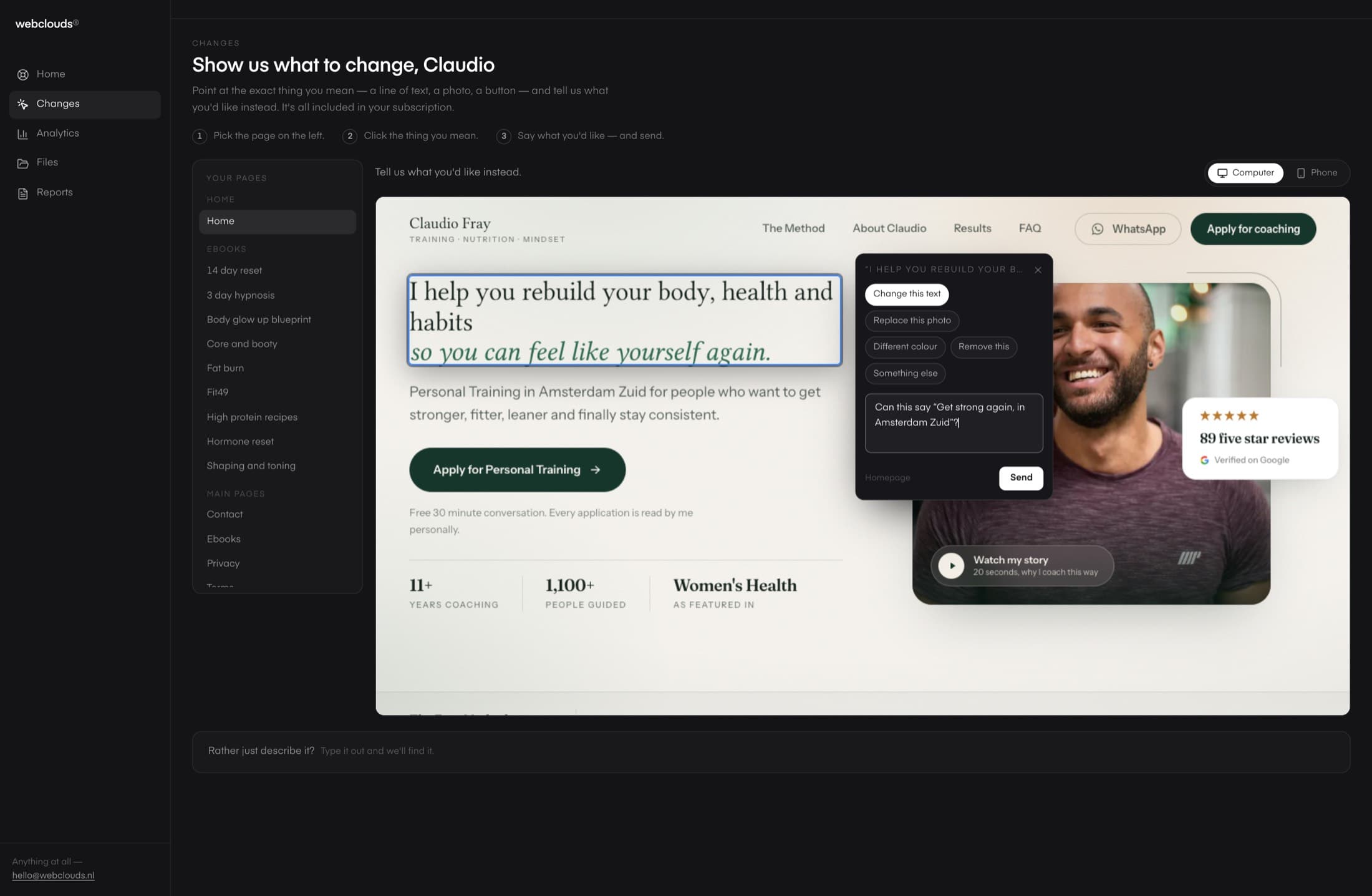Send the change request
The height and width of the screenshot is (896, 1372).
pos(1021,478)
